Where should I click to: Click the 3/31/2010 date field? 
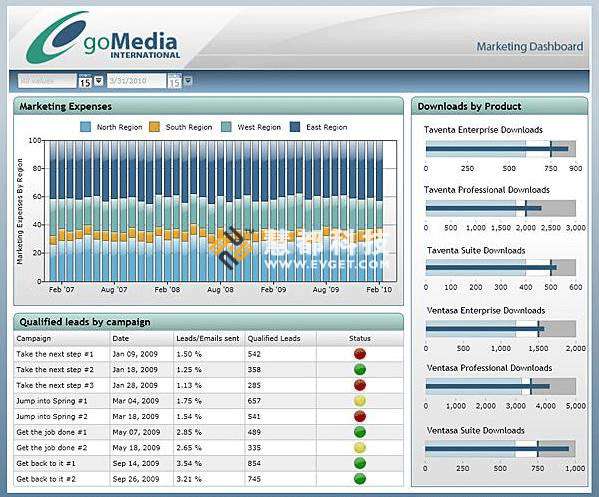coord(136,81)
